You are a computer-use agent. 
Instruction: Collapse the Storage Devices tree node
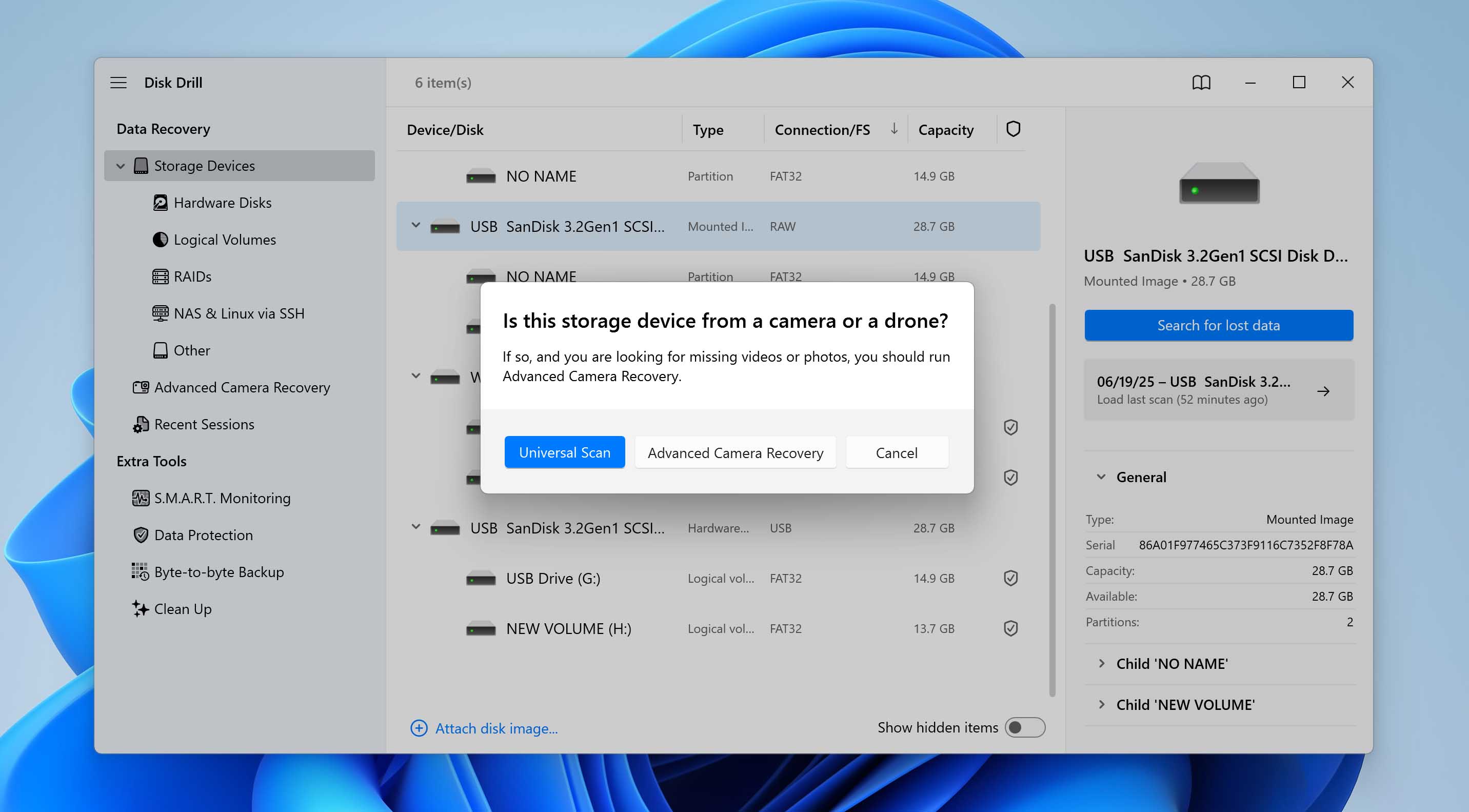click(121, 166)
